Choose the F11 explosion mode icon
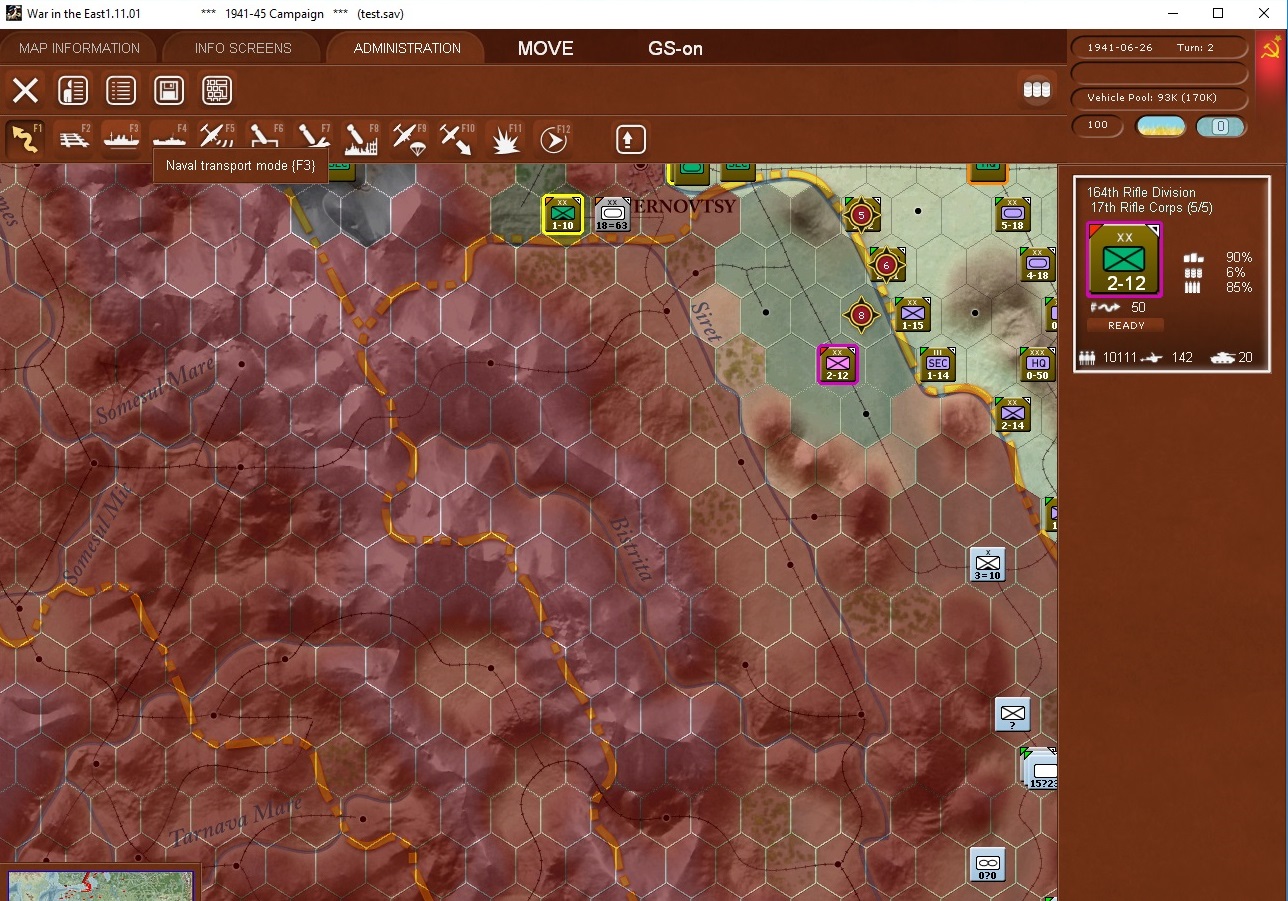The width and height of the screenshot is (1288, 901). point(505,139)
